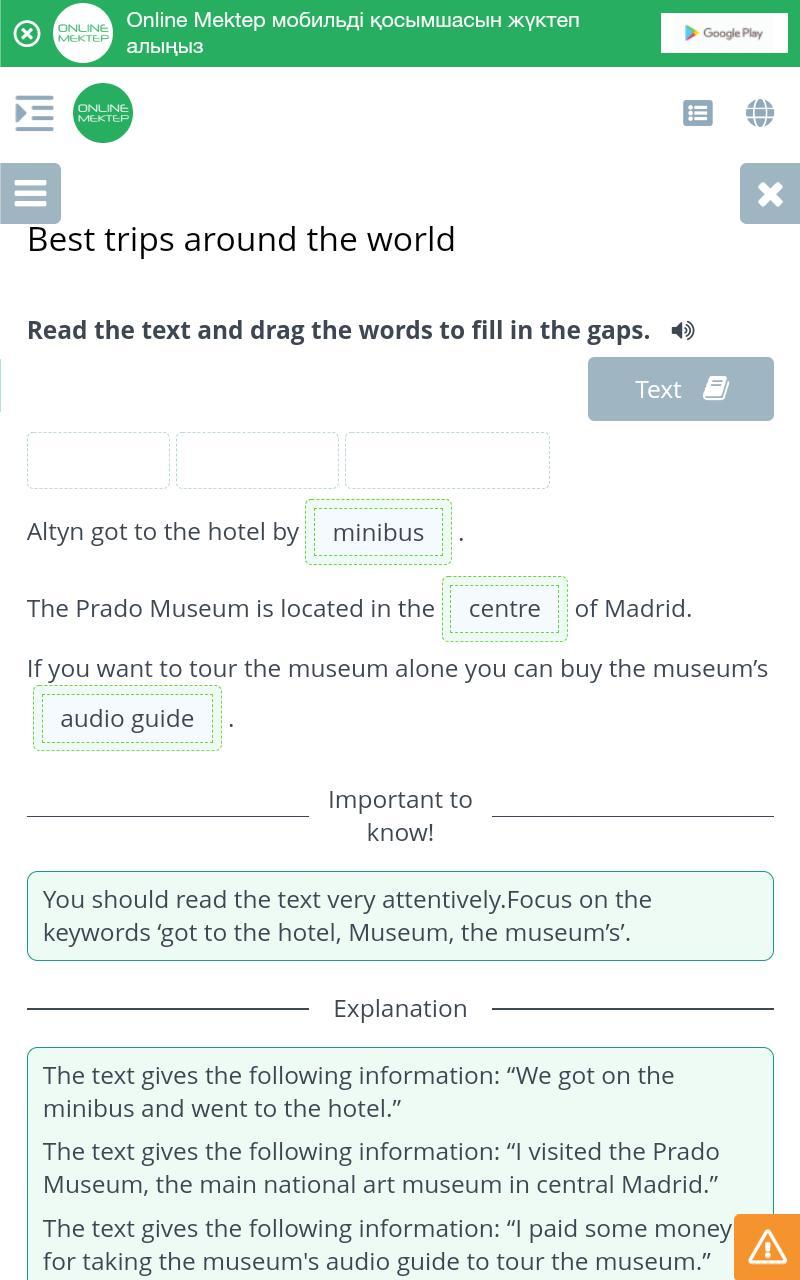This screenshot has width=800, height=1280.
Task: Click the Online Mektep banner logo
Action: 83,33
